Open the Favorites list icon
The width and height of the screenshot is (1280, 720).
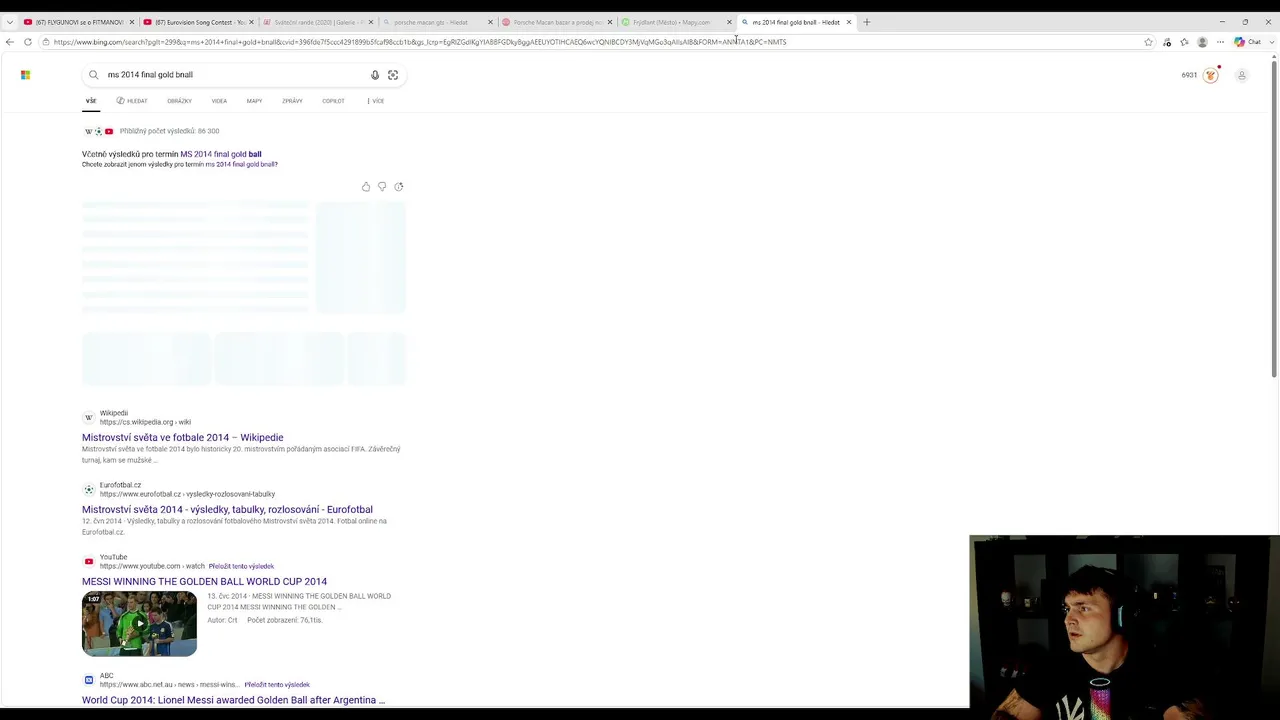pos(1184,42)
